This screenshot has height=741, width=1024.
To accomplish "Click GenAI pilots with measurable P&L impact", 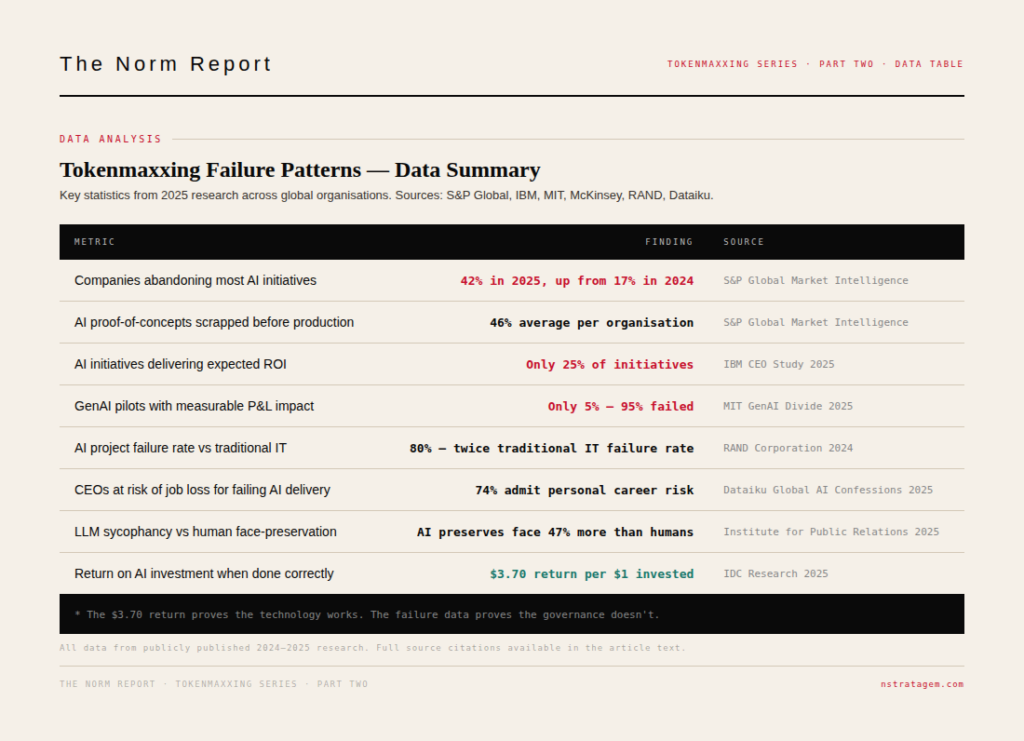I will (x=194, y=405).
